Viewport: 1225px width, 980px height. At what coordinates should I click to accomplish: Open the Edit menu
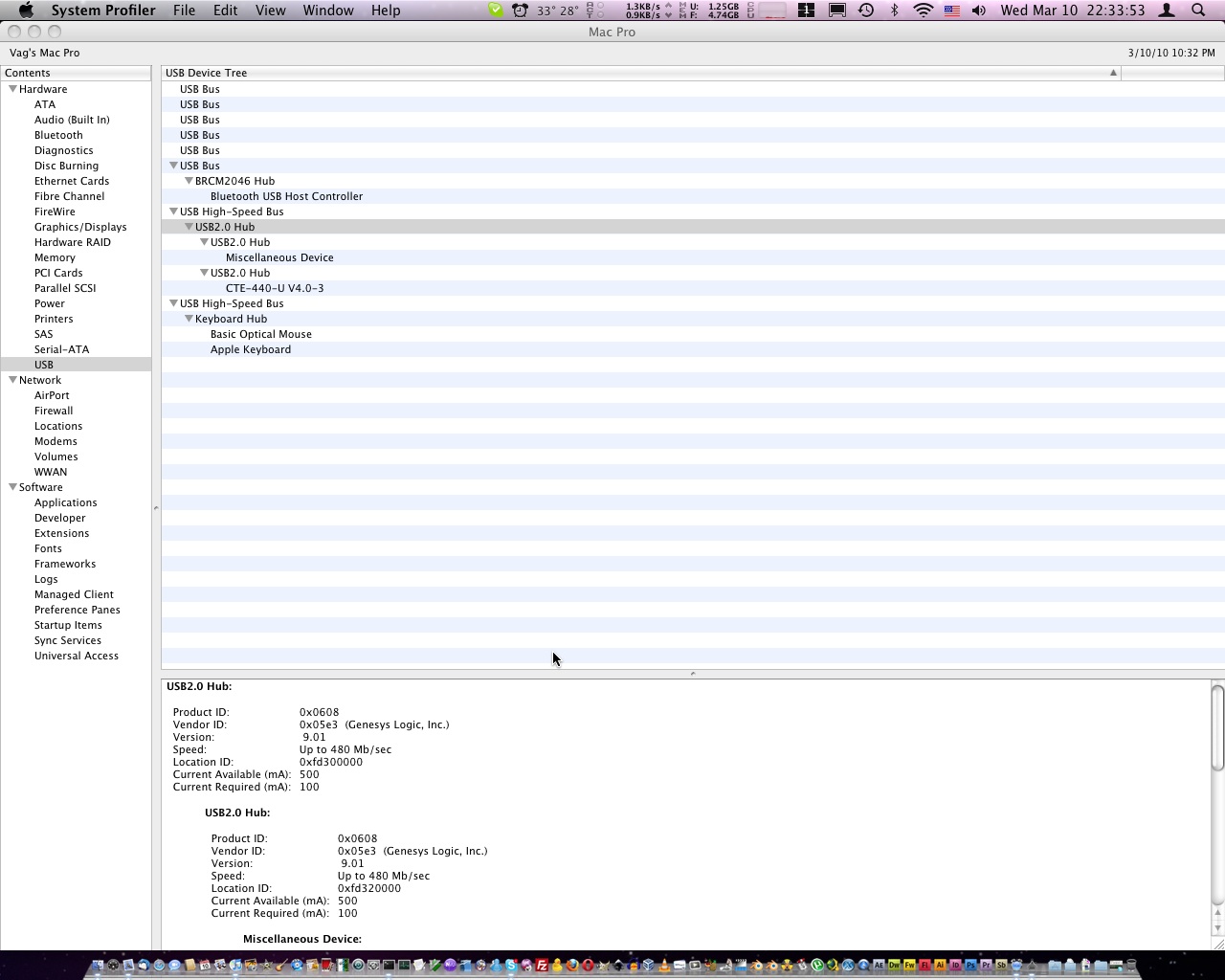click(225, 11)
